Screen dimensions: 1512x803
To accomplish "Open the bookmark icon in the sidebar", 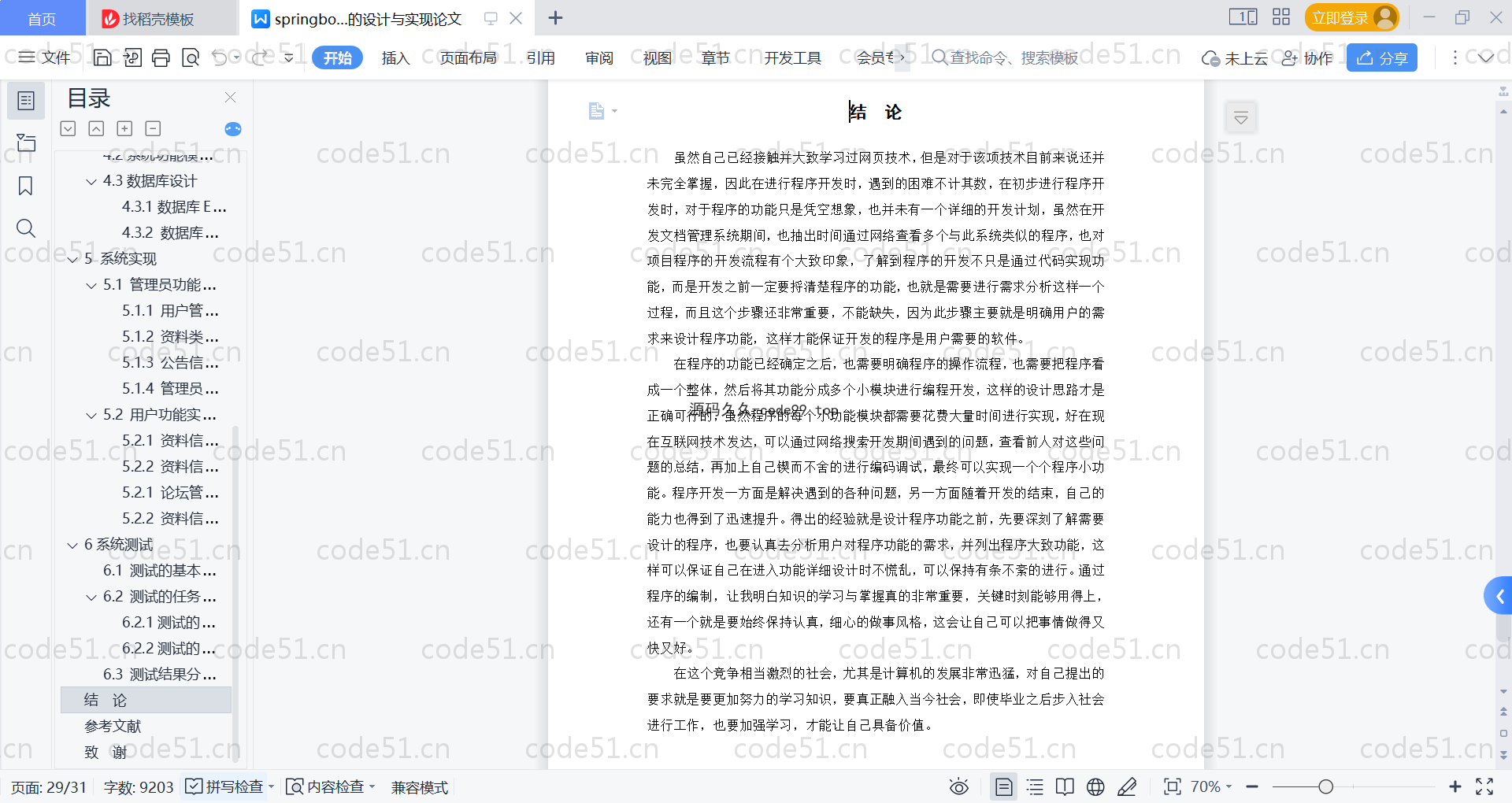I will pyautogui.click(x=26, y=186).
